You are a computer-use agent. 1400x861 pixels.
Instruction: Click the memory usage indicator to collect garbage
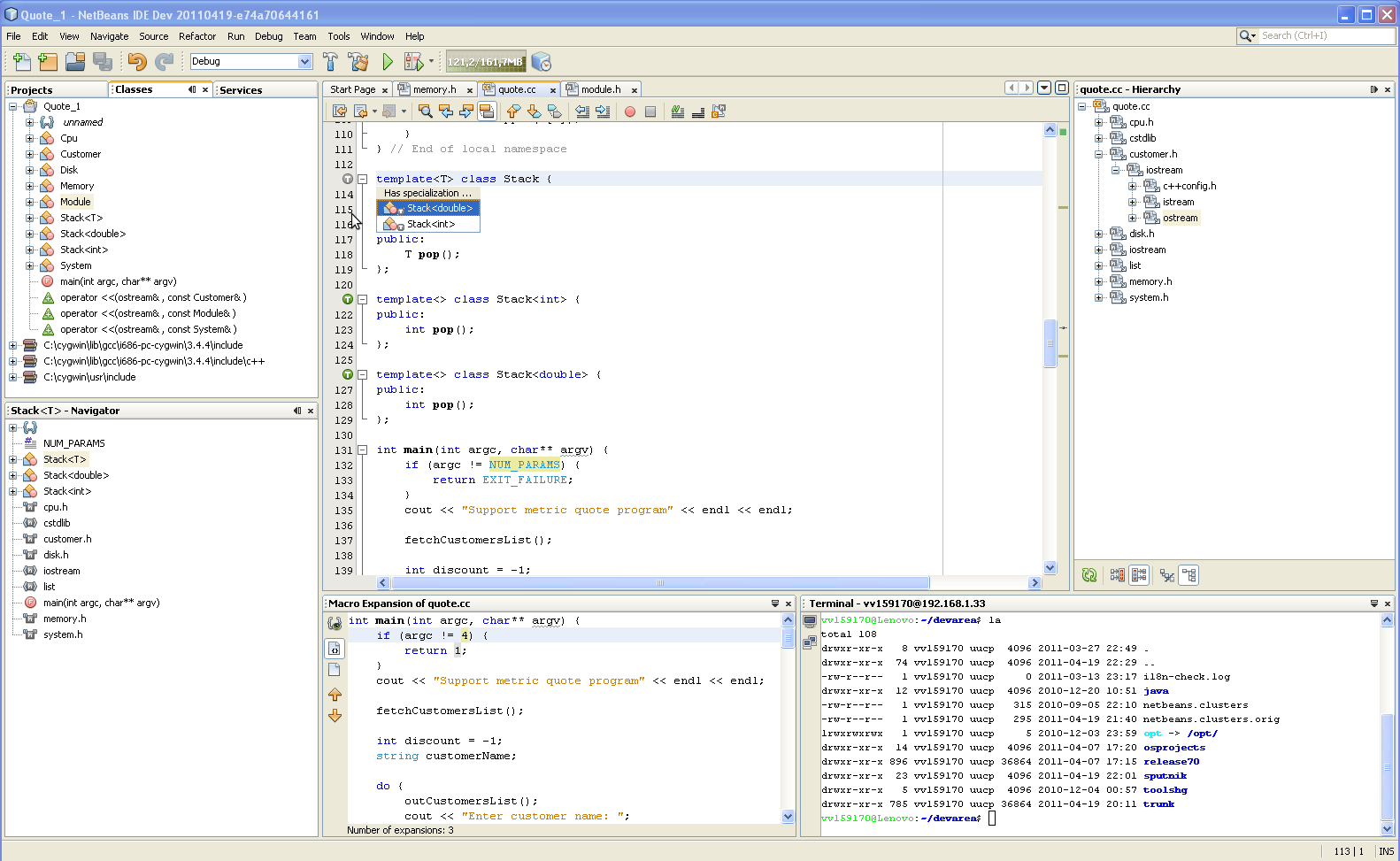(485, 62)
